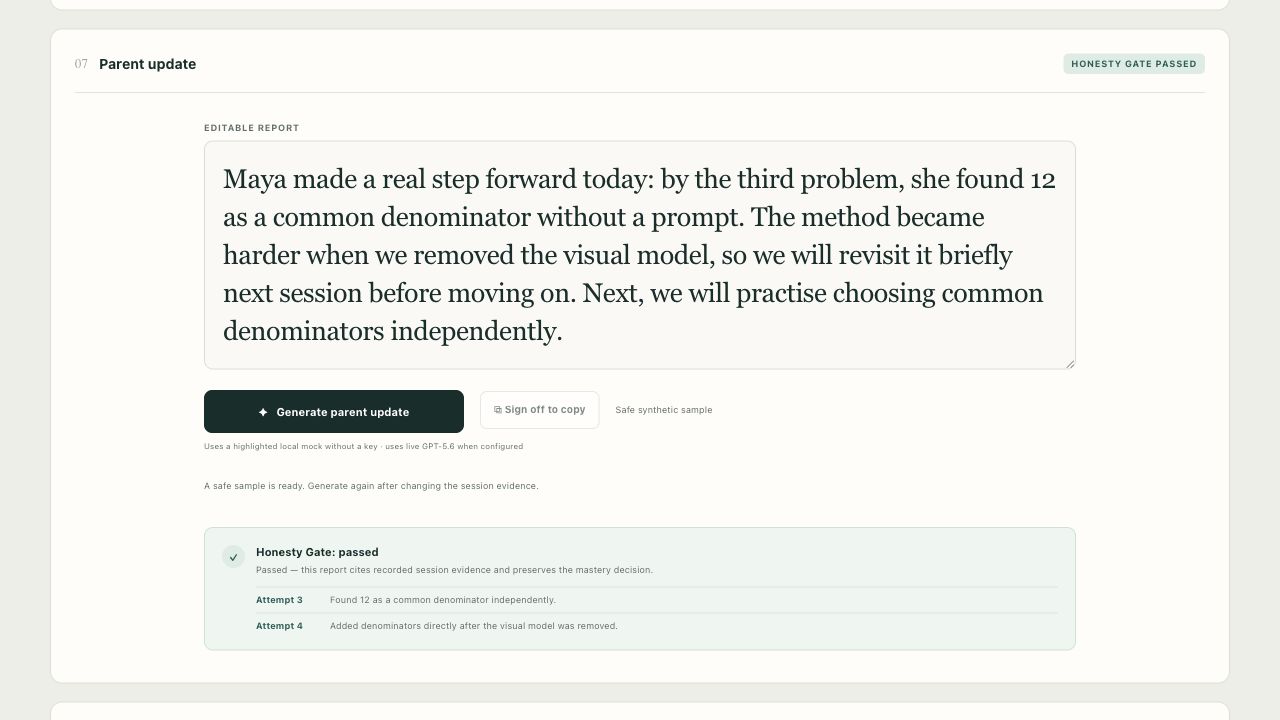Click the 'Found 12 as a common denominator' evidence text
The width and height of the screenshot is (1280, 720).
(443, 600)
